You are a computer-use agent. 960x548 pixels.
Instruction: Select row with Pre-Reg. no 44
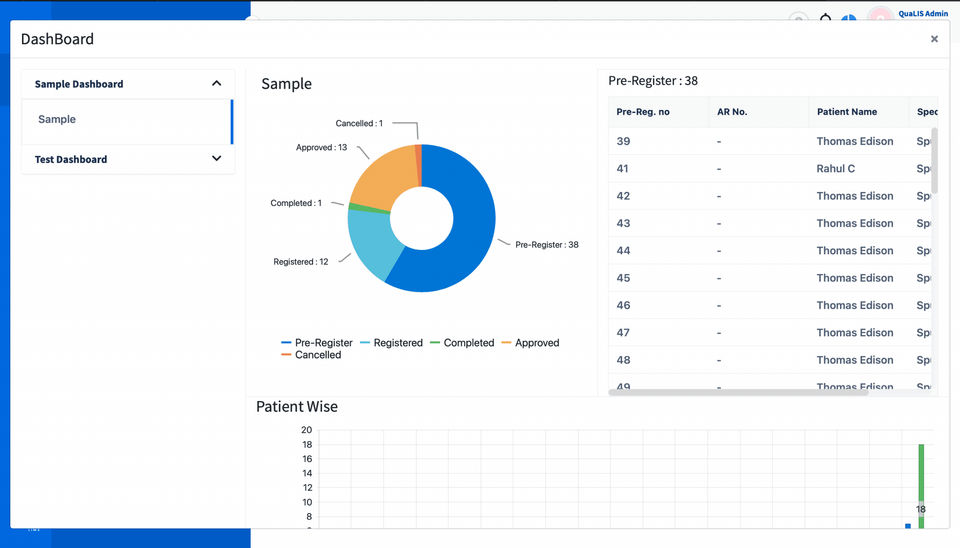click(x=770, y=251)
